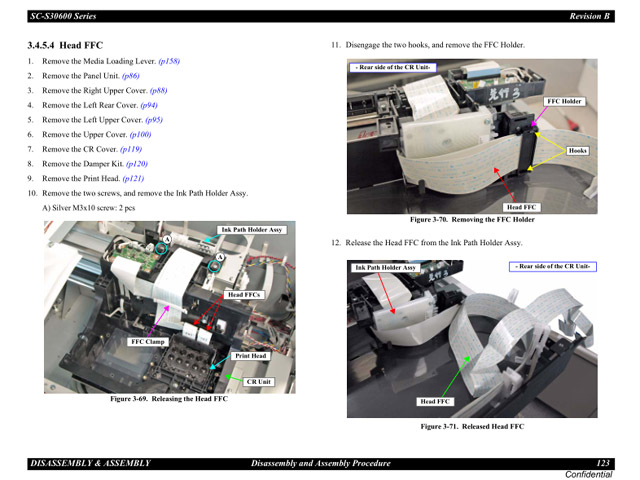Select the Hooks callout label
Screen dimensions: 640x480
(x=577, y=151)
